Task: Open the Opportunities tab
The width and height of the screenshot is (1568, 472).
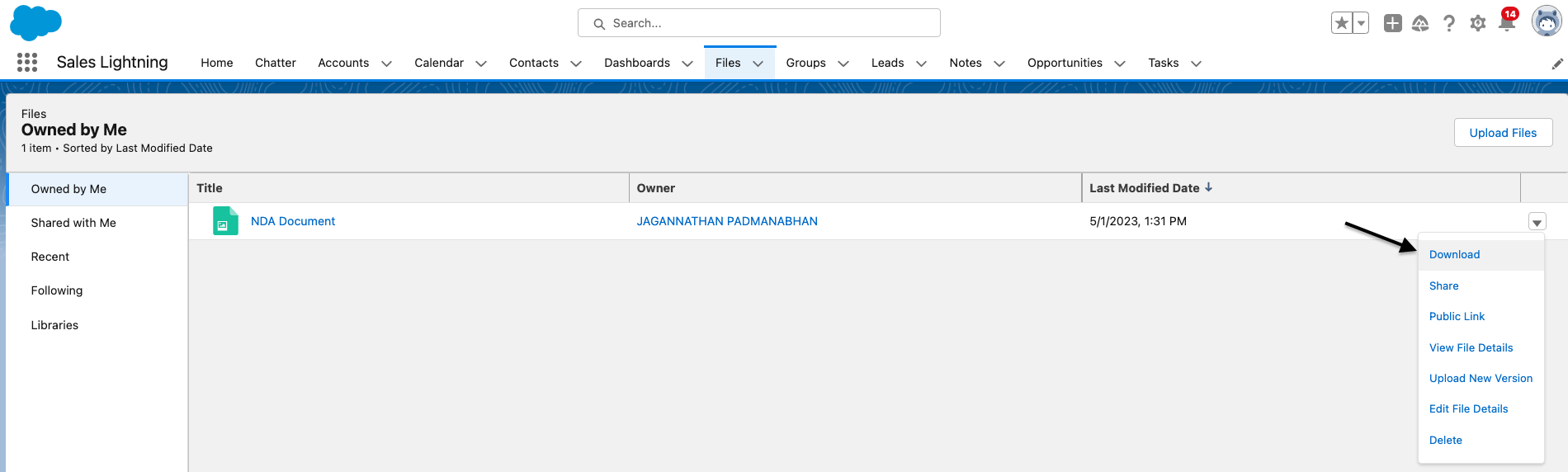Action: click(1065, 63)
